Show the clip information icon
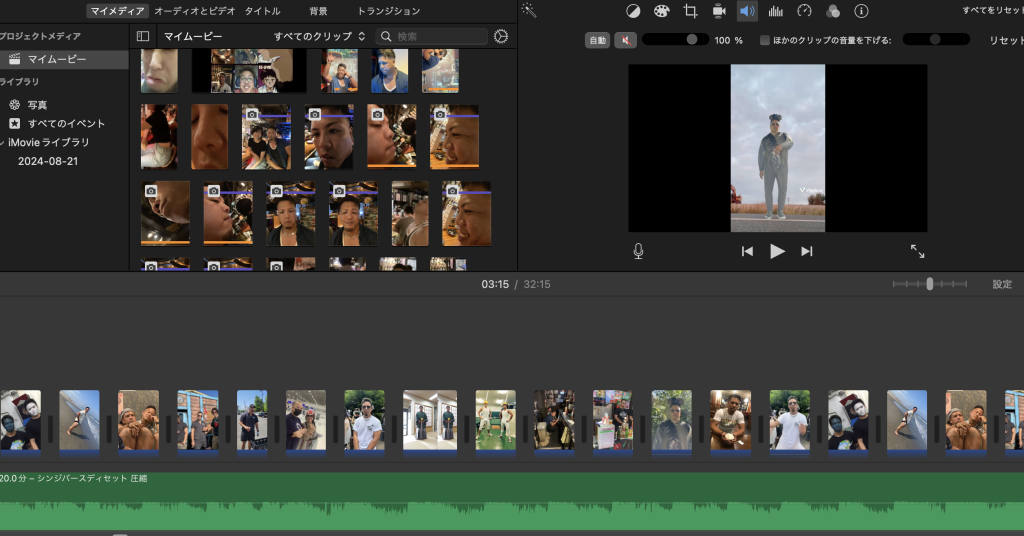 pos(861,11)
